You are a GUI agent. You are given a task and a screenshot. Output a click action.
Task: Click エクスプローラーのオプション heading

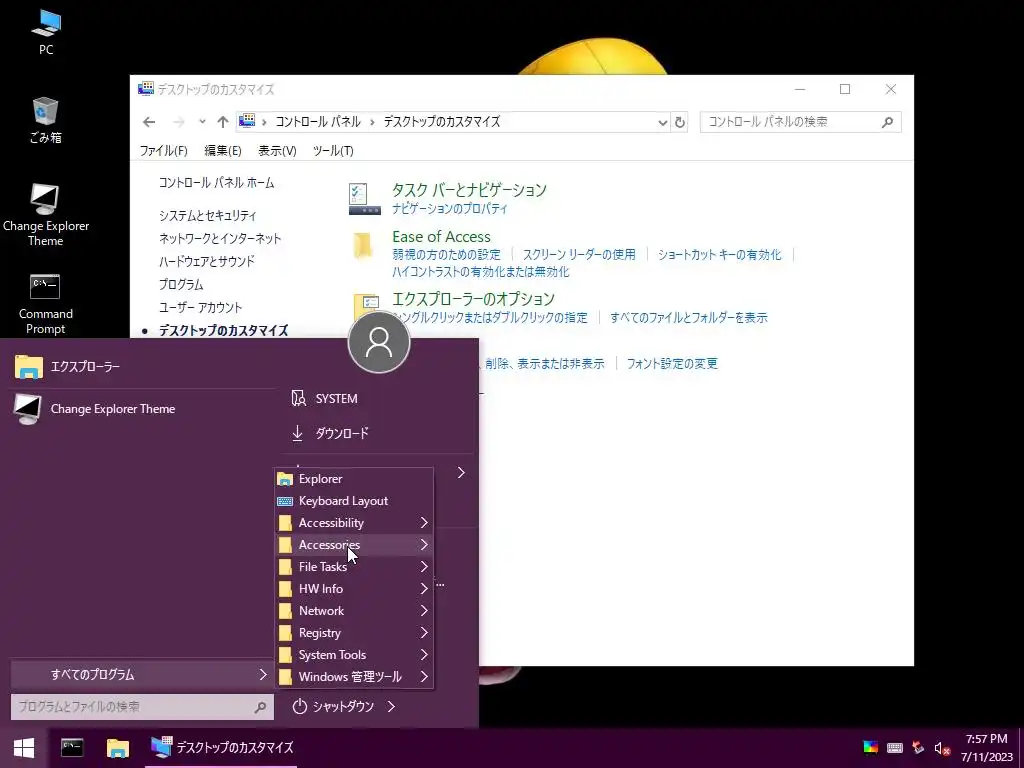click(473, 299)
